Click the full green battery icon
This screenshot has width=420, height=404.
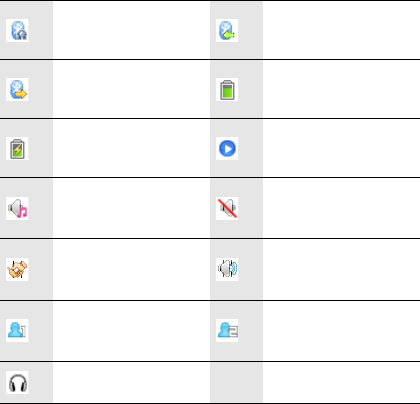click(x=227, y=89)
